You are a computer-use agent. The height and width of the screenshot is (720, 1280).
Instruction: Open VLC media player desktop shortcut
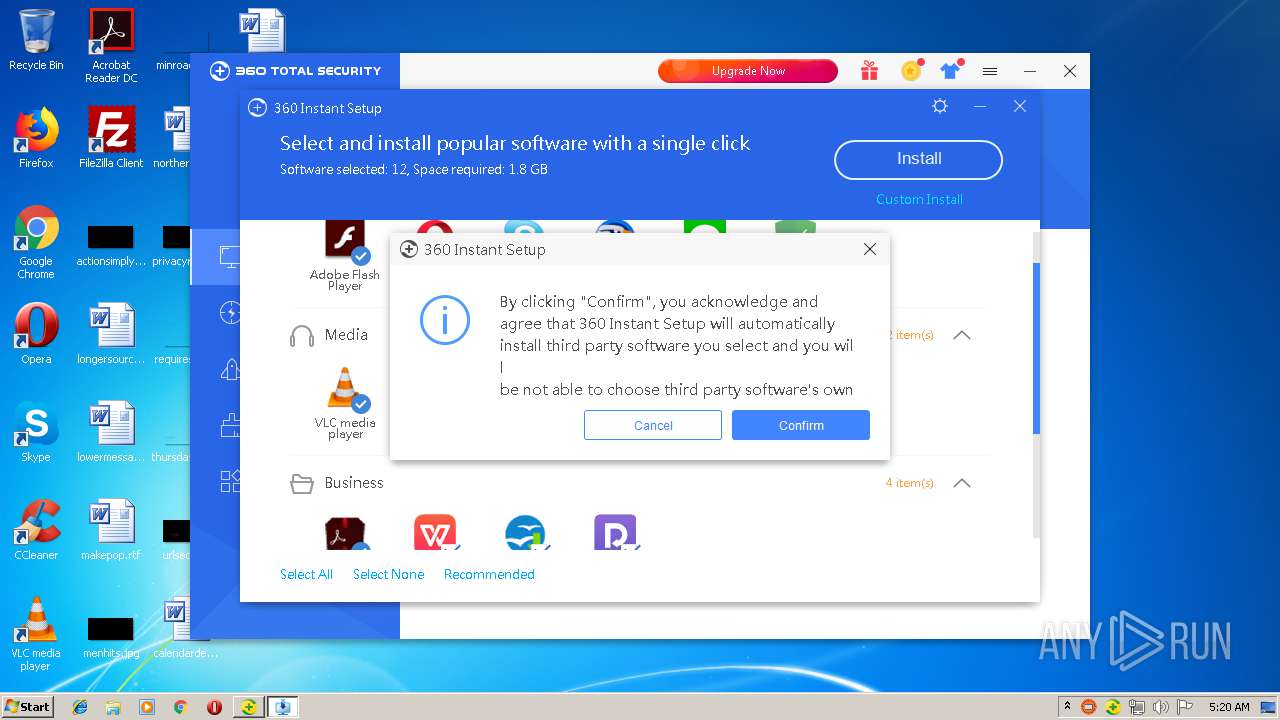pos(36,634)
